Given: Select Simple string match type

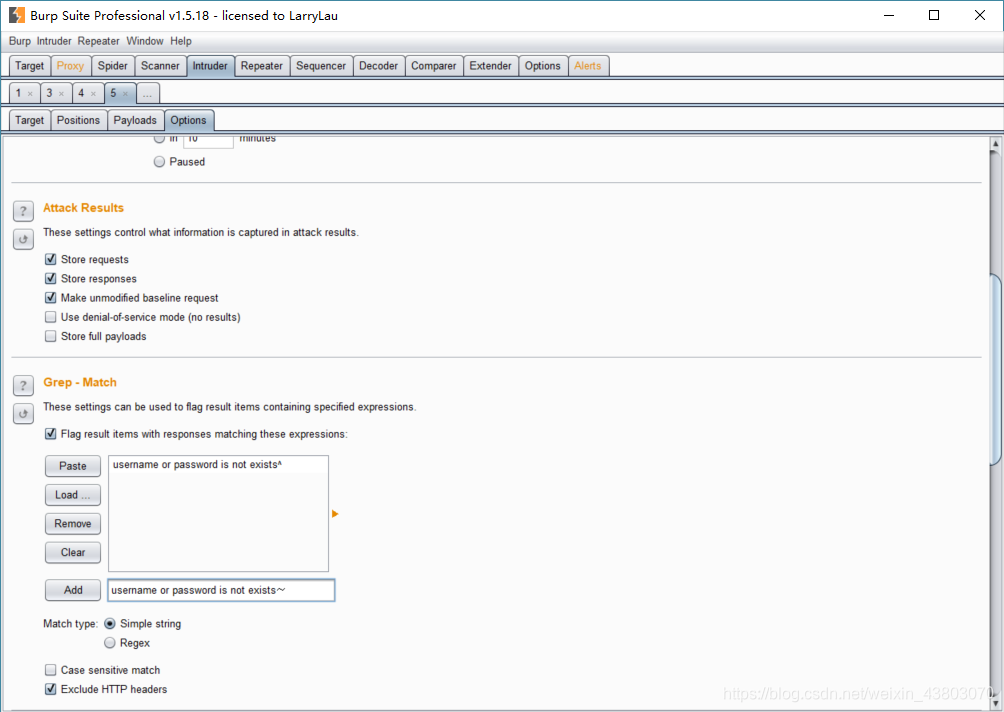Looking at the screenshot, I should click(x=110, y=624).
